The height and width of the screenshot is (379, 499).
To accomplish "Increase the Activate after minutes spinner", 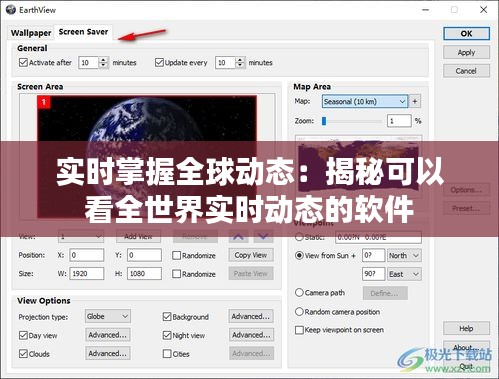I will [104, 59].
